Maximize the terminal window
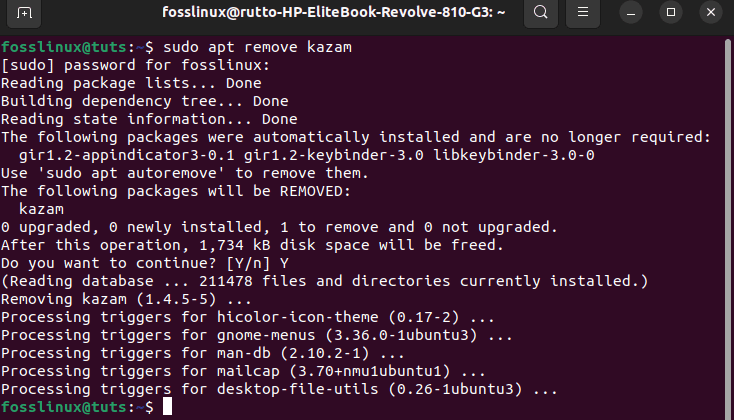734x420 pixels. click(x=671, y=13)
